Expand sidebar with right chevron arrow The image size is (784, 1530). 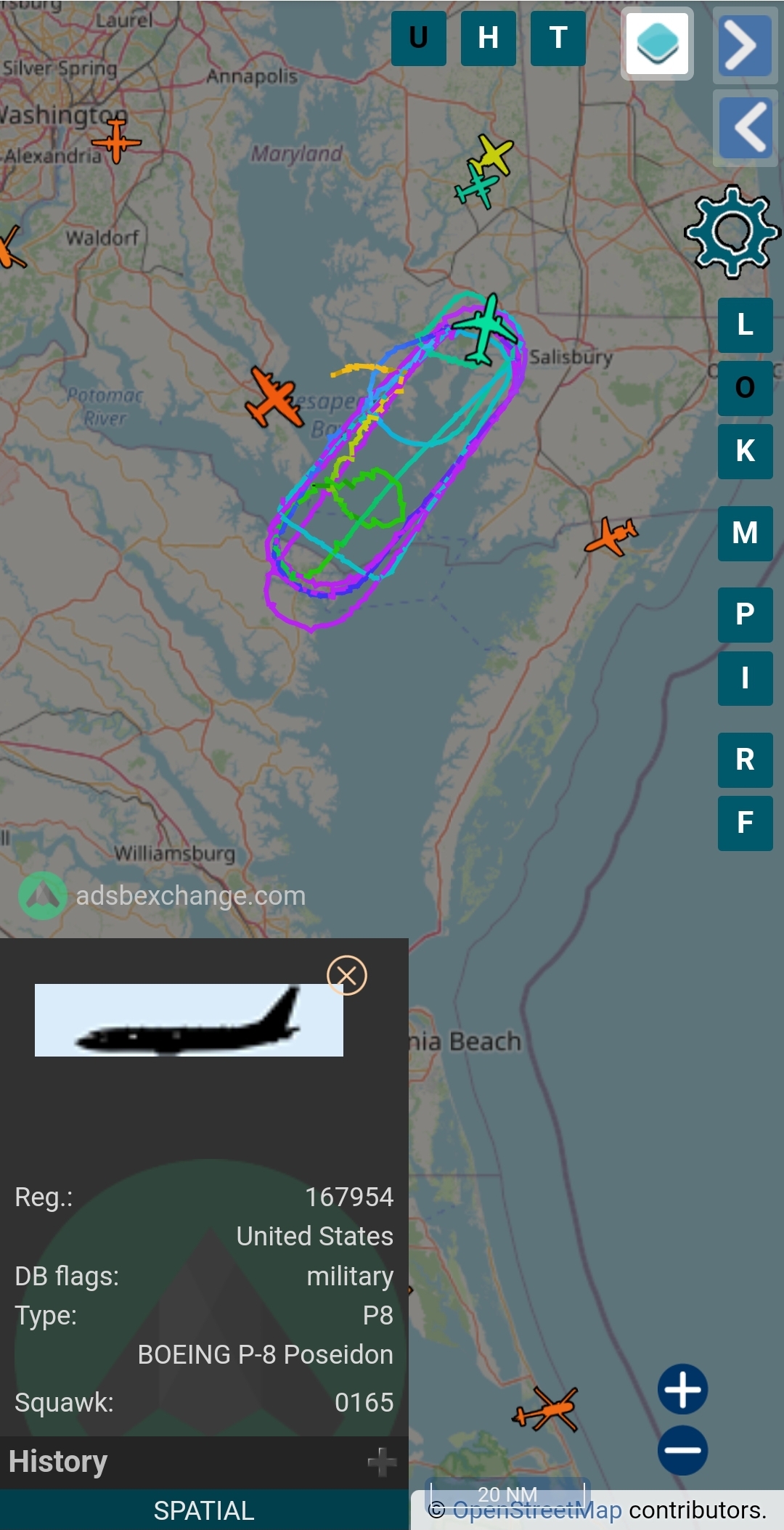coord(745,46)
